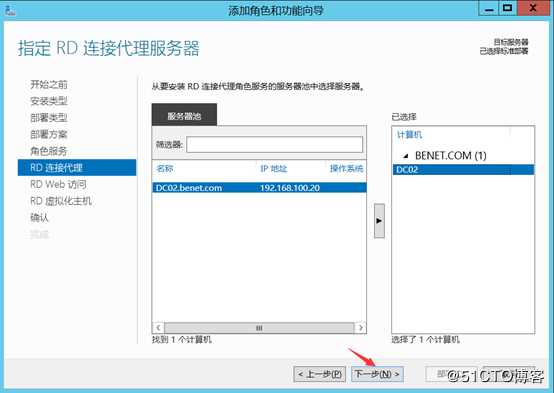Select the DC02.benet.com server row
554x393 pixels.
[x=259, y=188]
